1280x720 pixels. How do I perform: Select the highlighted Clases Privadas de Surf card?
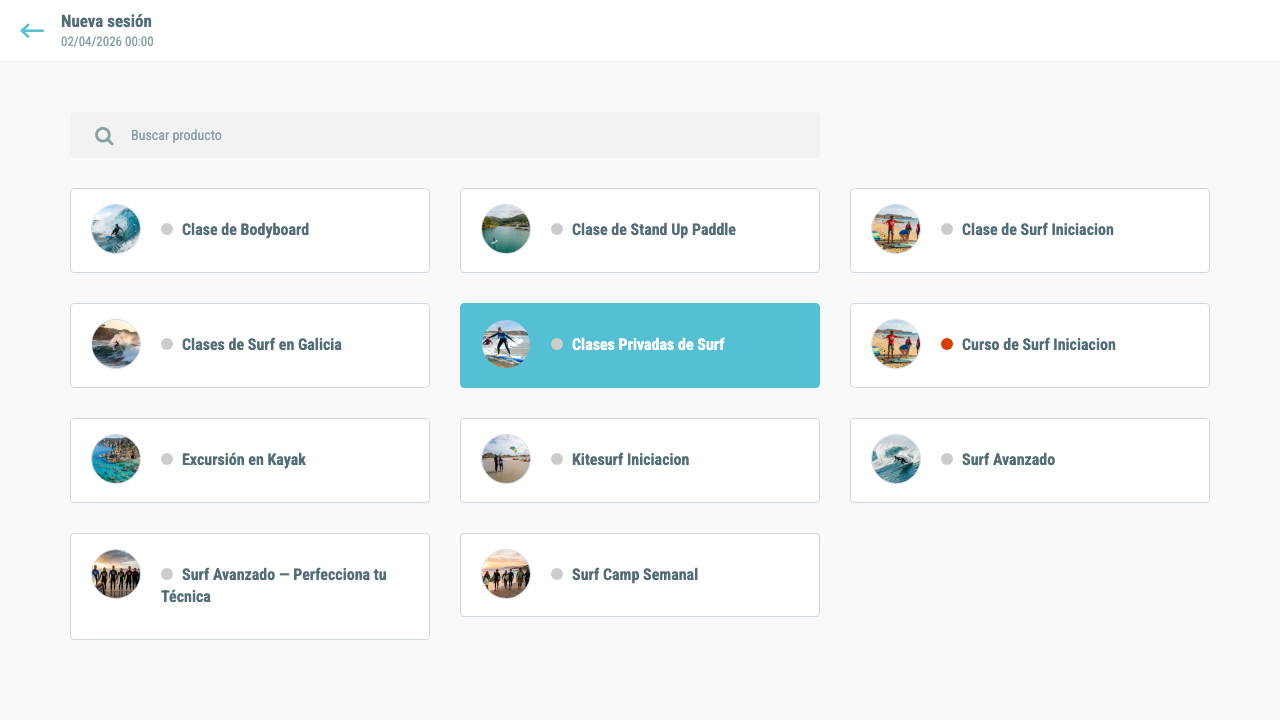tap(640, 345)
